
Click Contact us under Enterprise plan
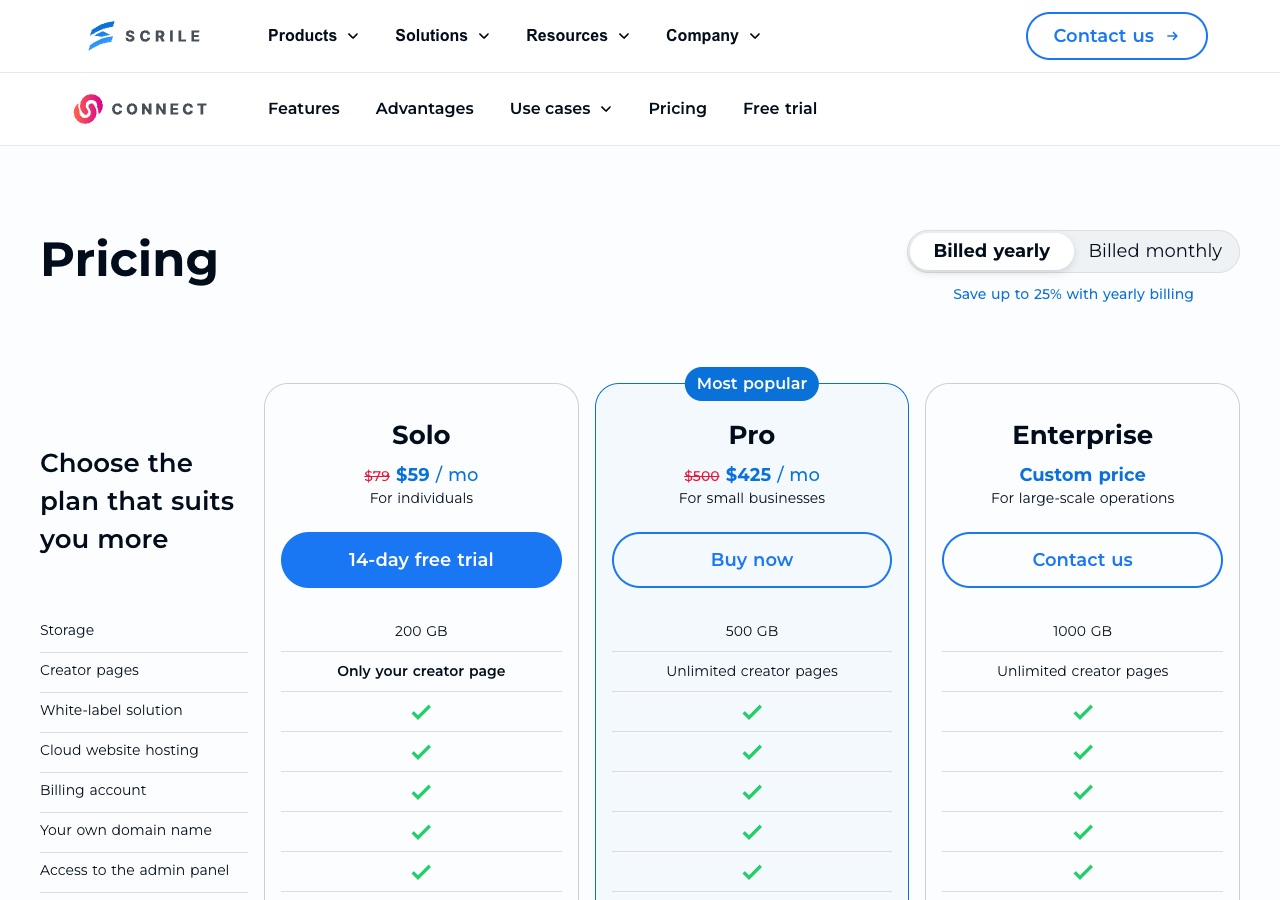pos(1082,560)
